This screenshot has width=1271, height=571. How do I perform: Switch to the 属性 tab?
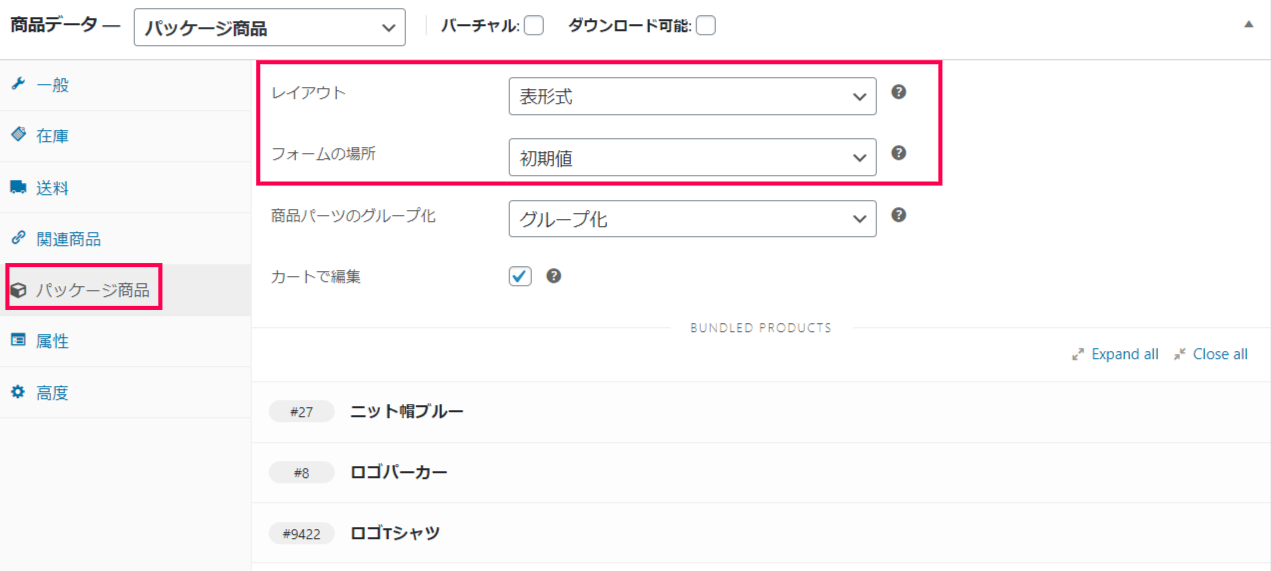(x=52, y=341)
